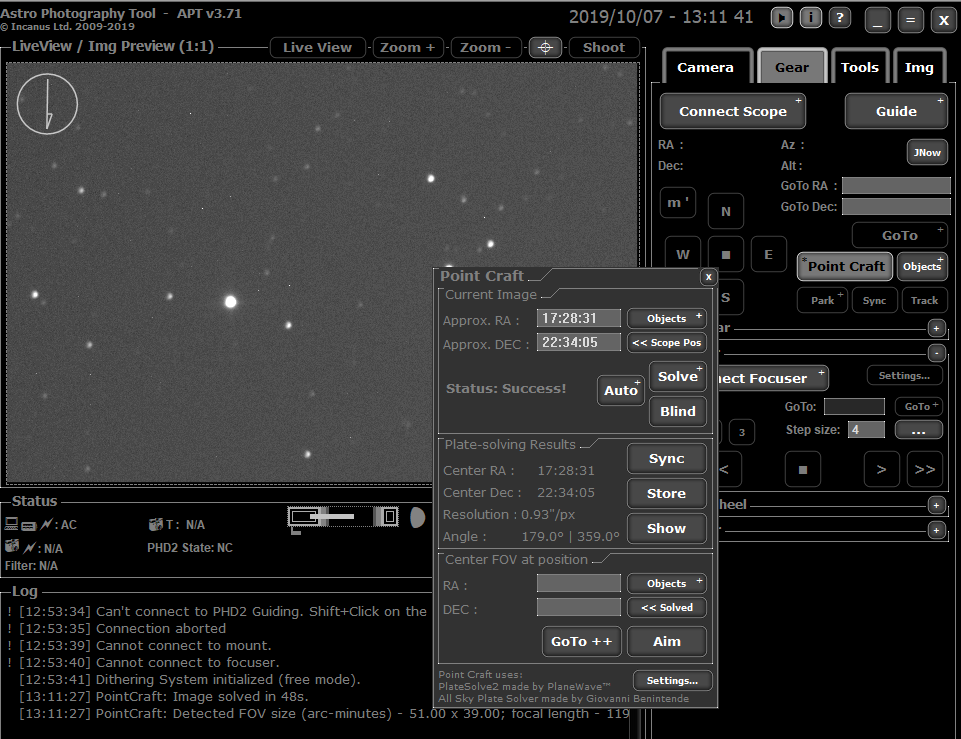Switch to the Camera tab

point(705,68)
